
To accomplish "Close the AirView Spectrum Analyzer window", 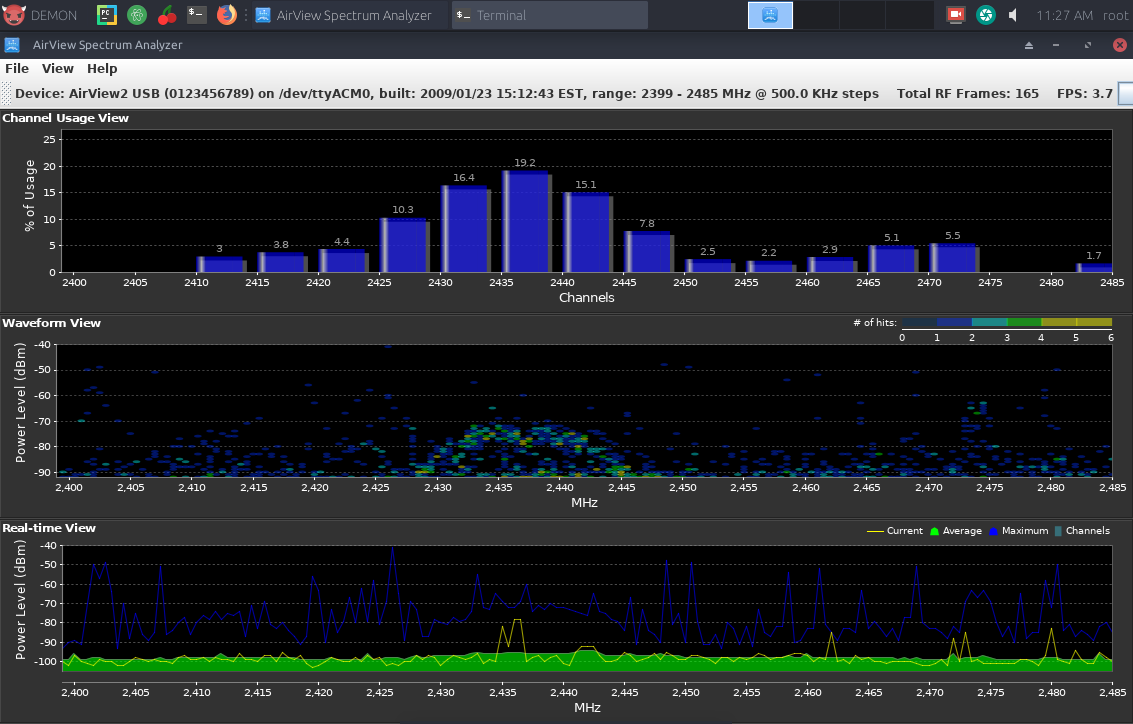I will [x=1119, y=46].
